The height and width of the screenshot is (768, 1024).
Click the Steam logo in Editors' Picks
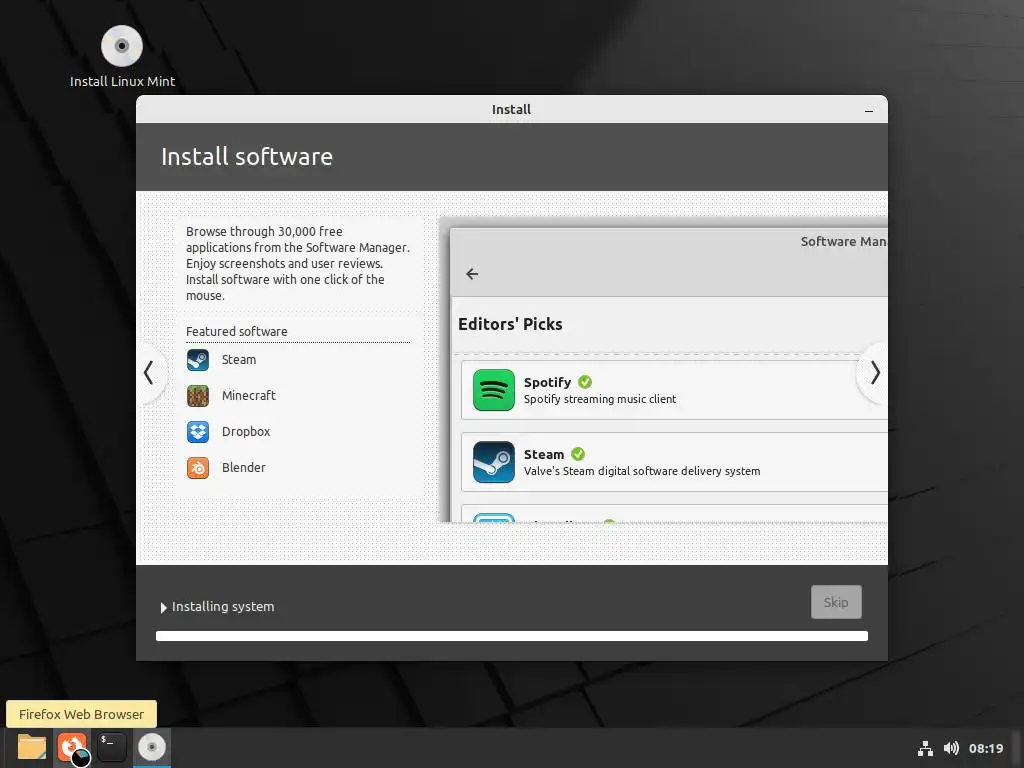[494, 462]
